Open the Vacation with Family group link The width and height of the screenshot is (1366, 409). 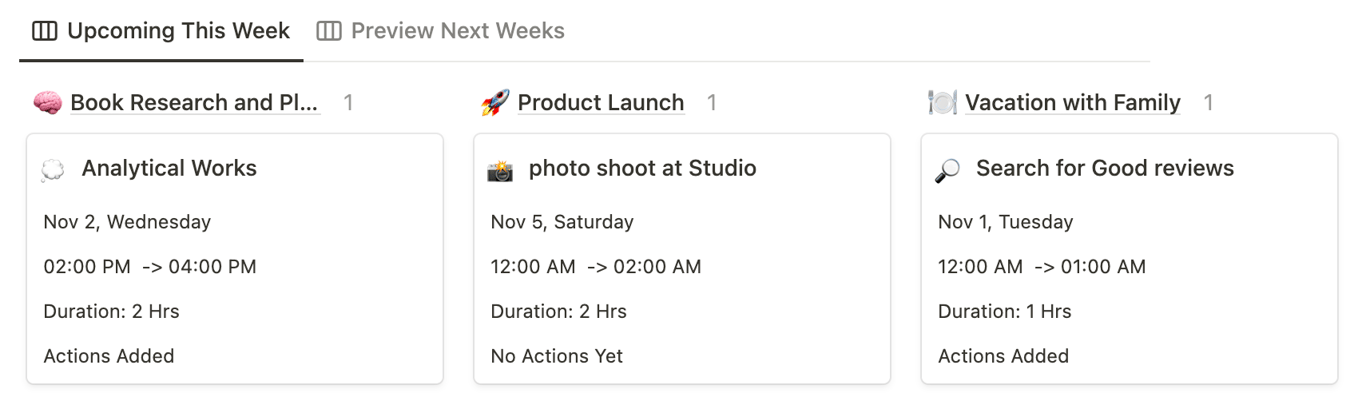point(1072,102)
